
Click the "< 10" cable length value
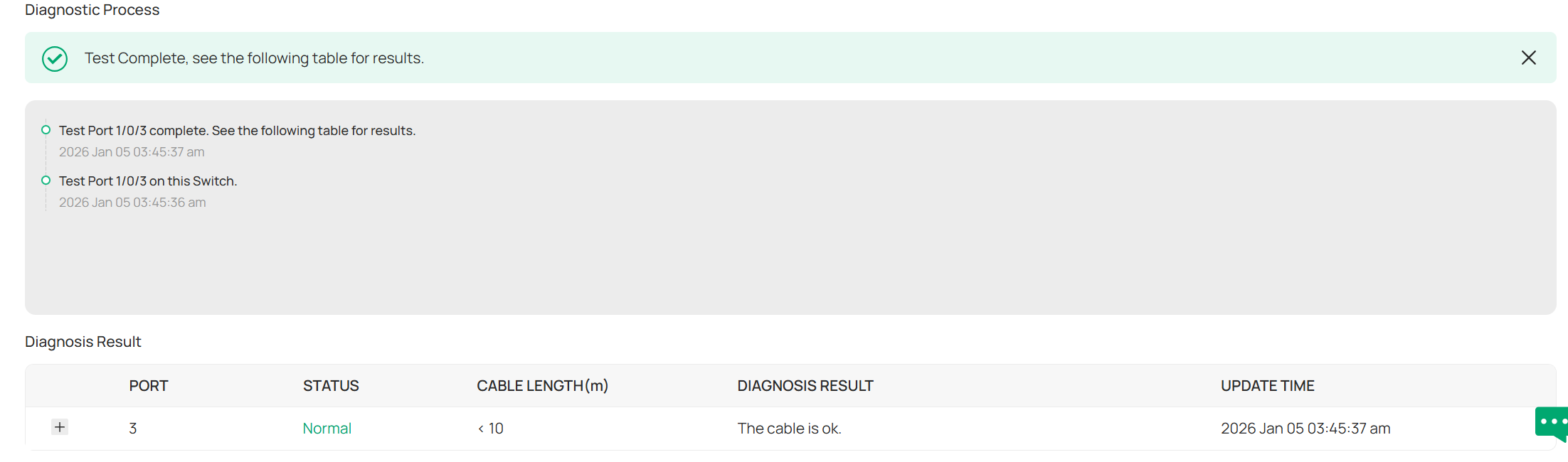pyautogui.click(x=490, y=428)
